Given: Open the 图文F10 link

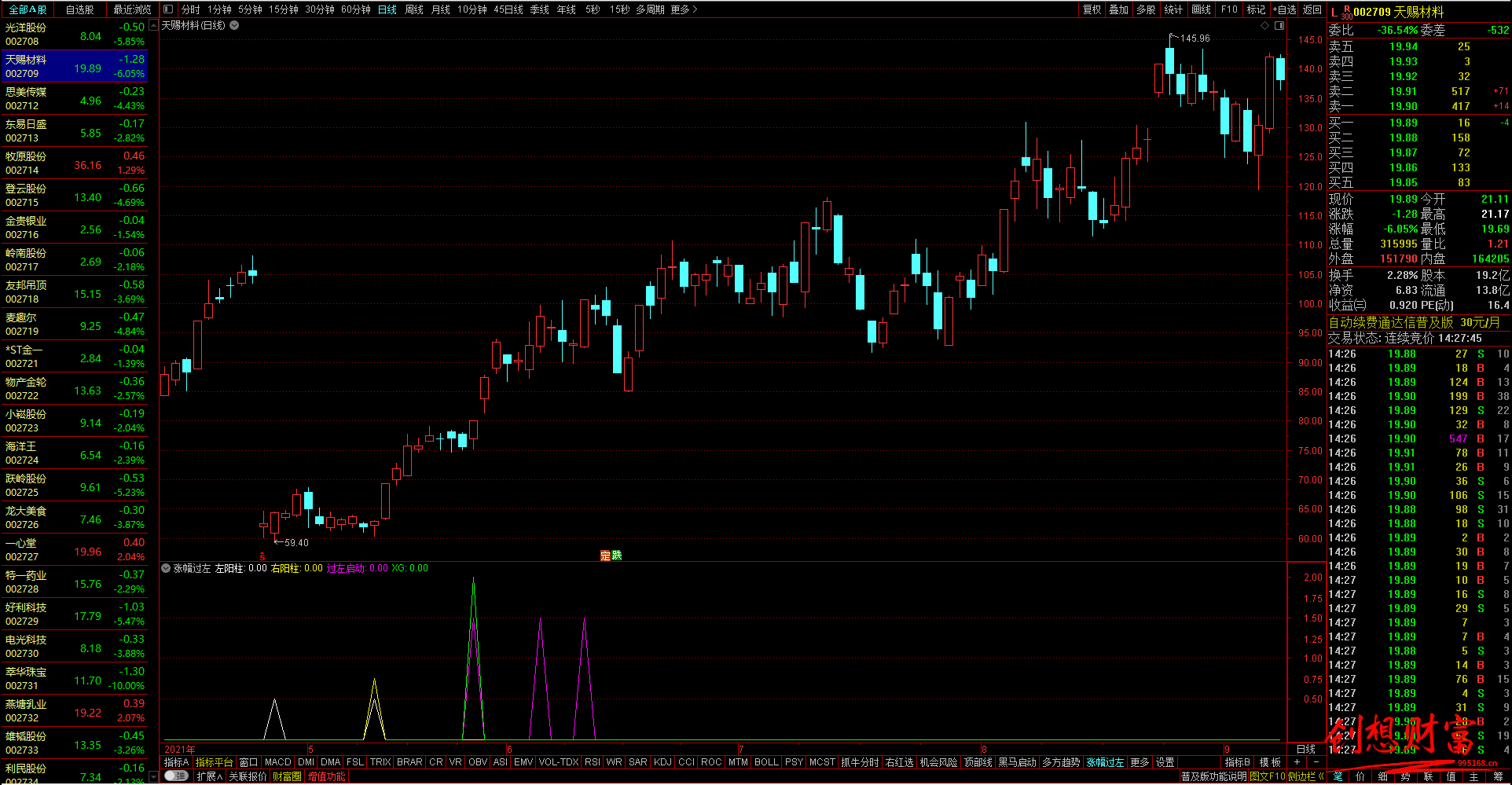Looking at the screenshot, I should (1267, 776).
